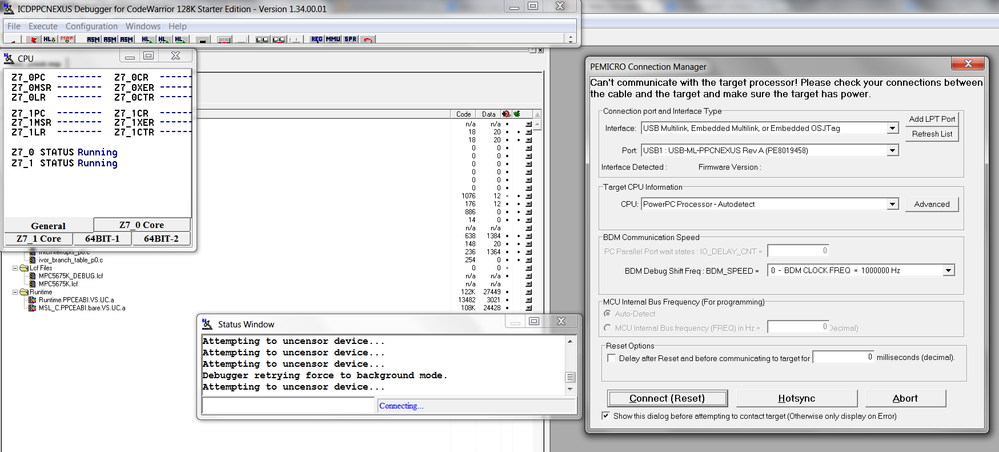999x452 pixels.
Task: Open the Windows menu
Action: point(143,26)
